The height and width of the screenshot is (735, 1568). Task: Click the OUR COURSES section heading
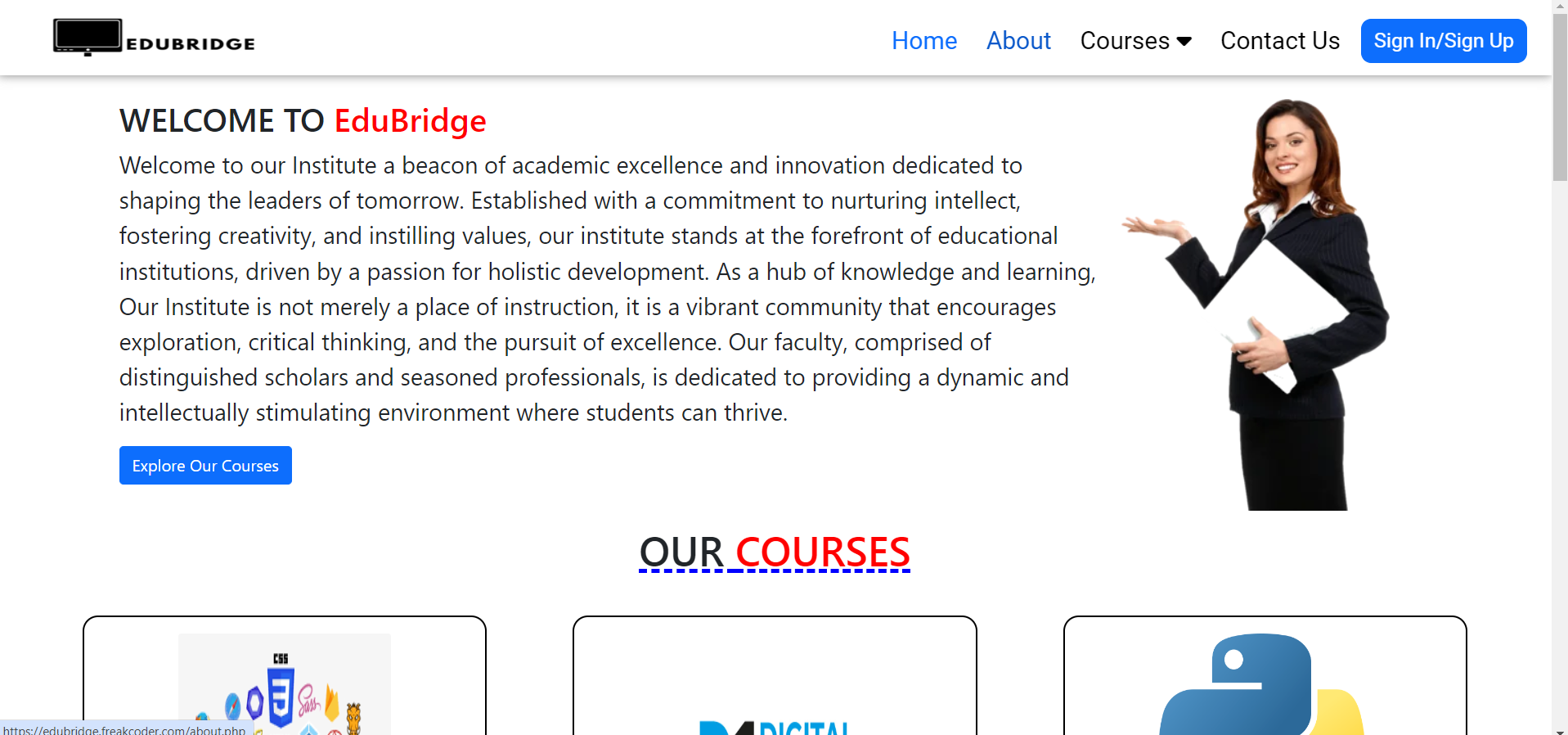pyautogui.click(x=774, y=552)
